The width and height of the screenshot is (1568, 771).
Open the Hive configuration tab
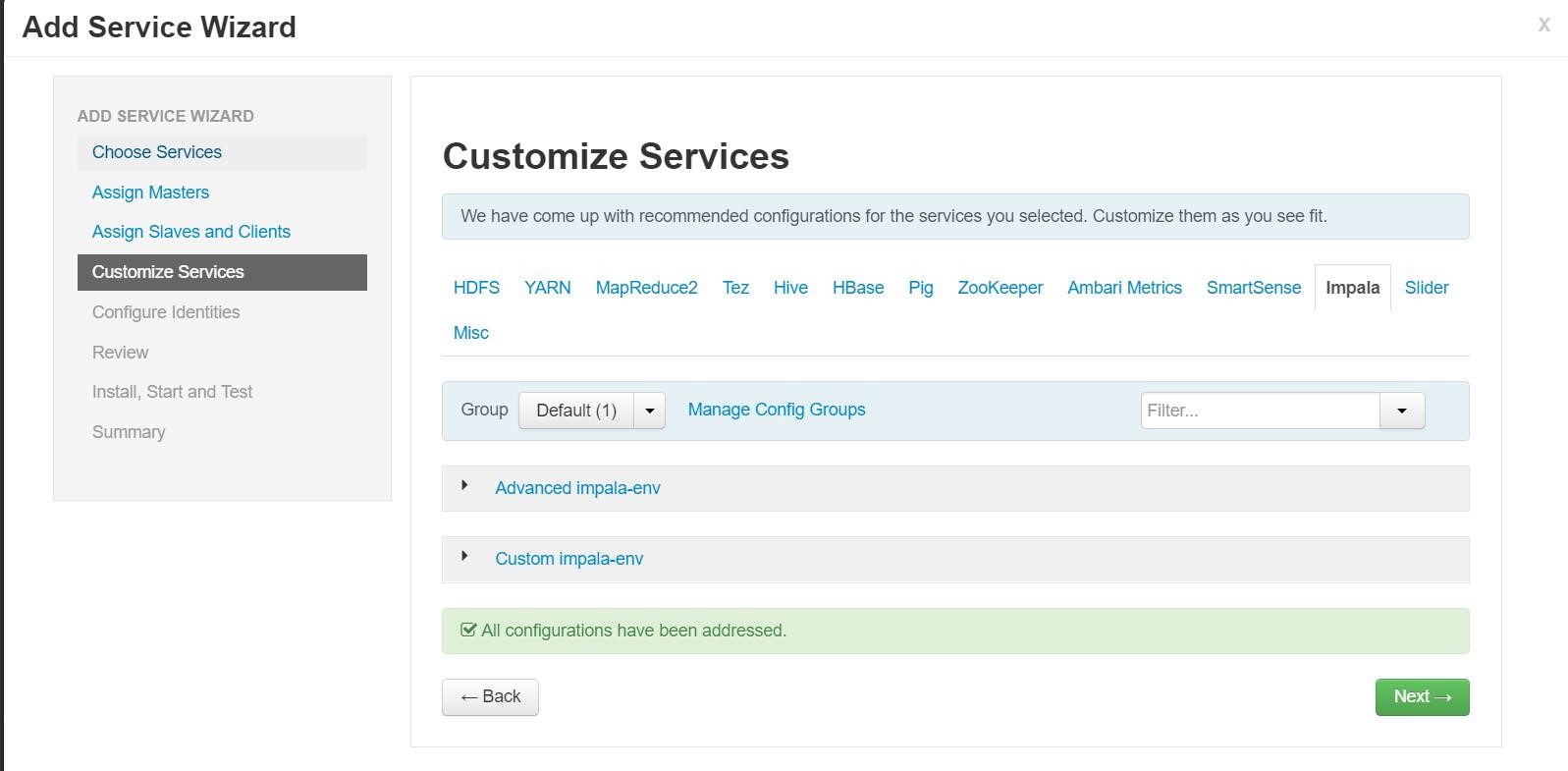coord(790,288)
